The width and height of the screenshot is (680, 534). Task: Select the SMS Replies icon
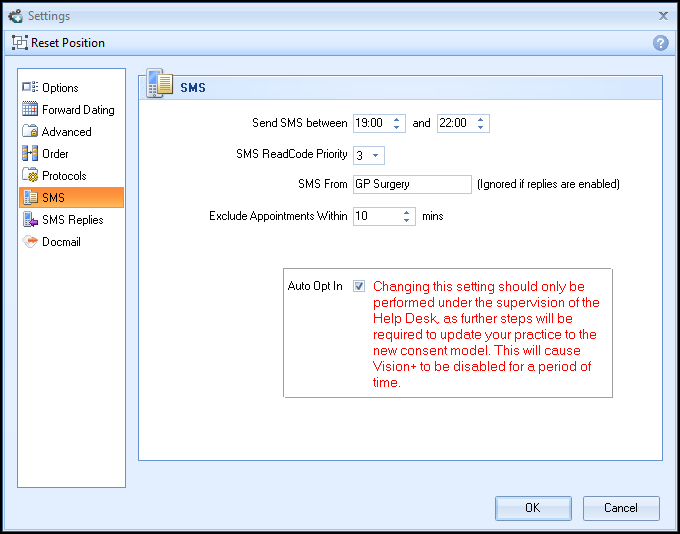pos(30,220)
